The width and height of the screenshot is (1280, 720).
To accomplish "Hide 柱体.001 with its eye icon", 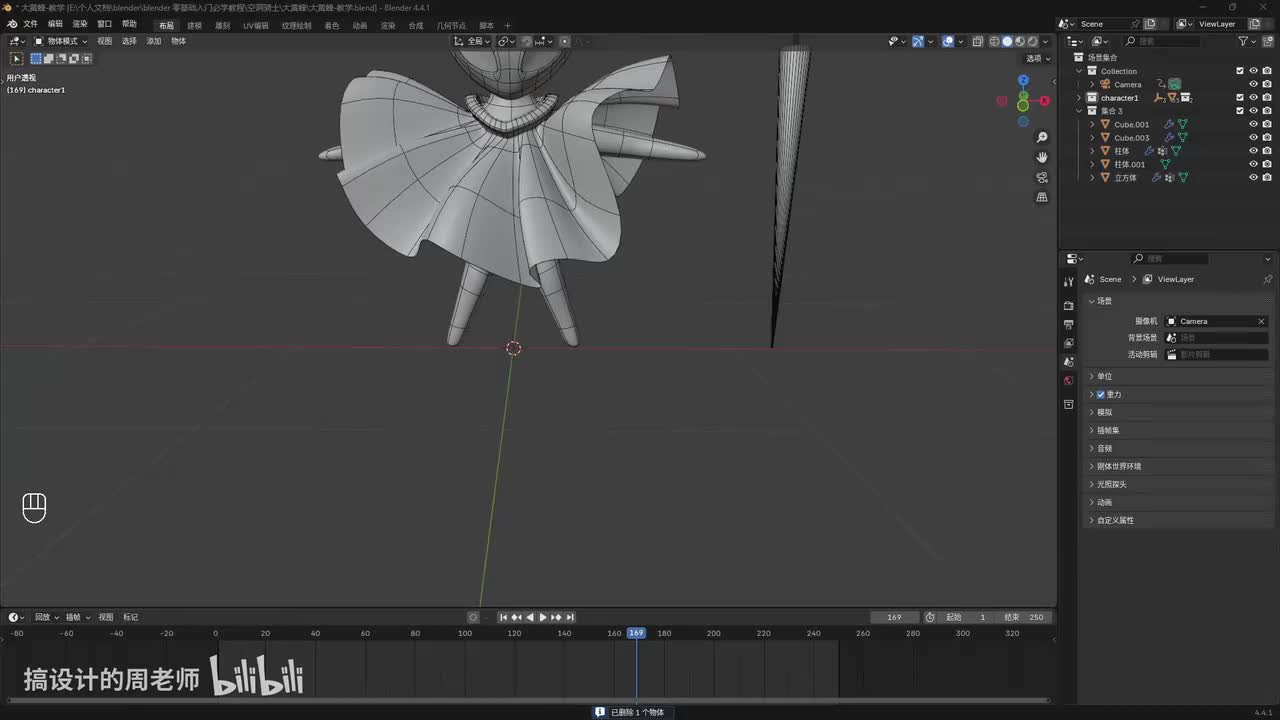I will (1253, 164).
